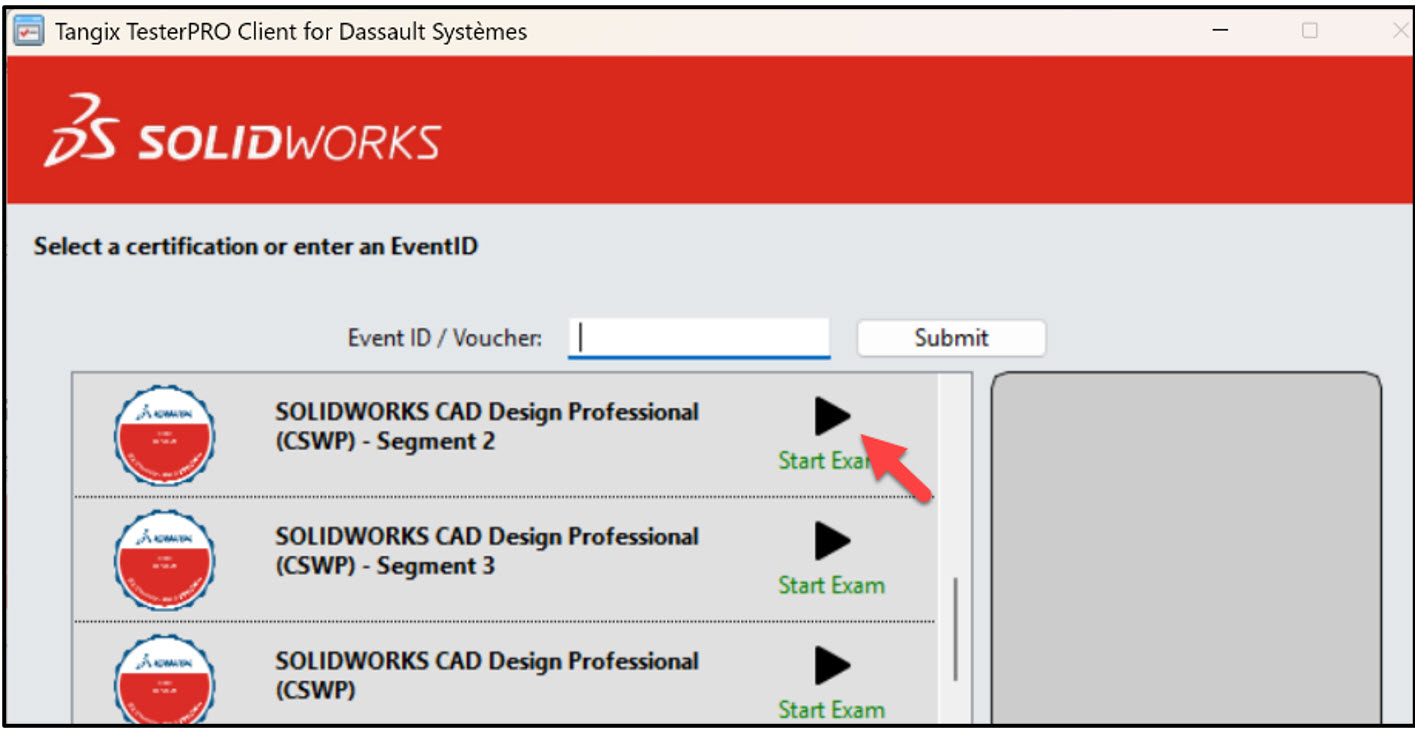Click the SOLIDWORKS logo in the red banner

click(242, 130)
